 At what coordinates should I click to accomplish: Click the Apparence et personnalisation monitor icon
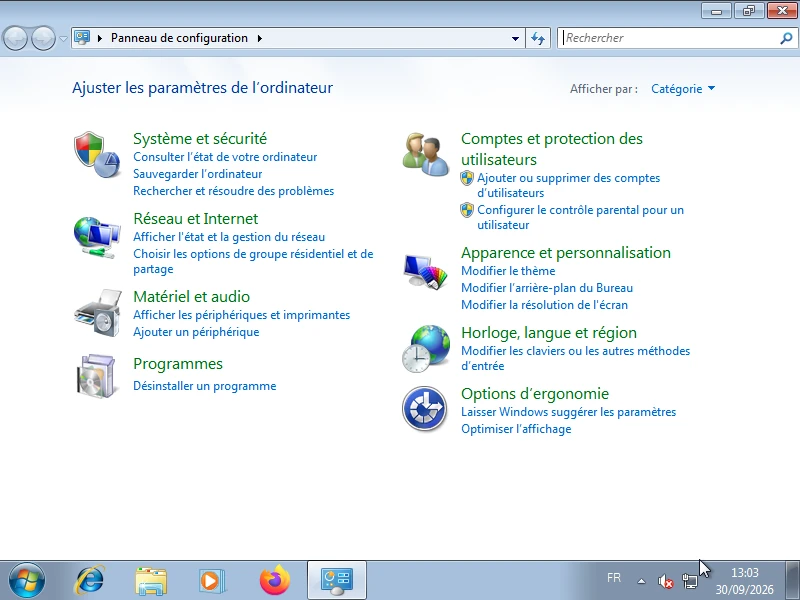(426, 271)
